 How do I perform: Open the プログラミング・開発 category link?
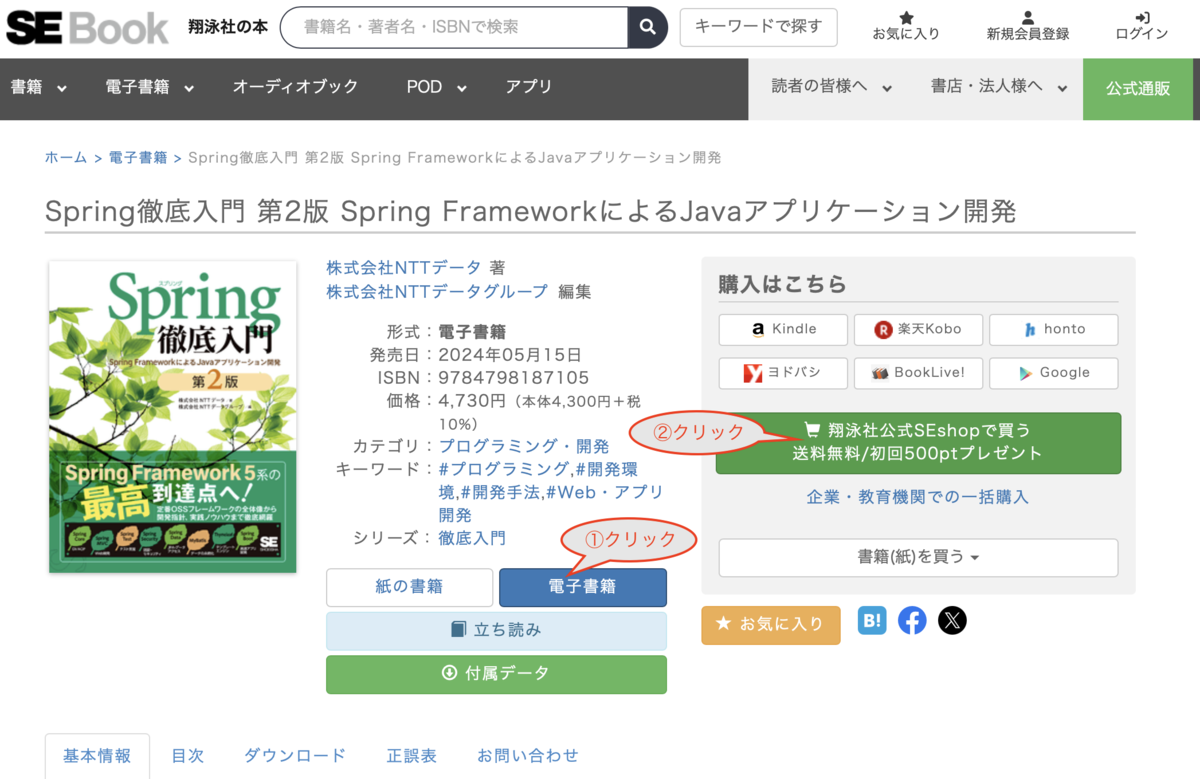(x=524, y=446)
